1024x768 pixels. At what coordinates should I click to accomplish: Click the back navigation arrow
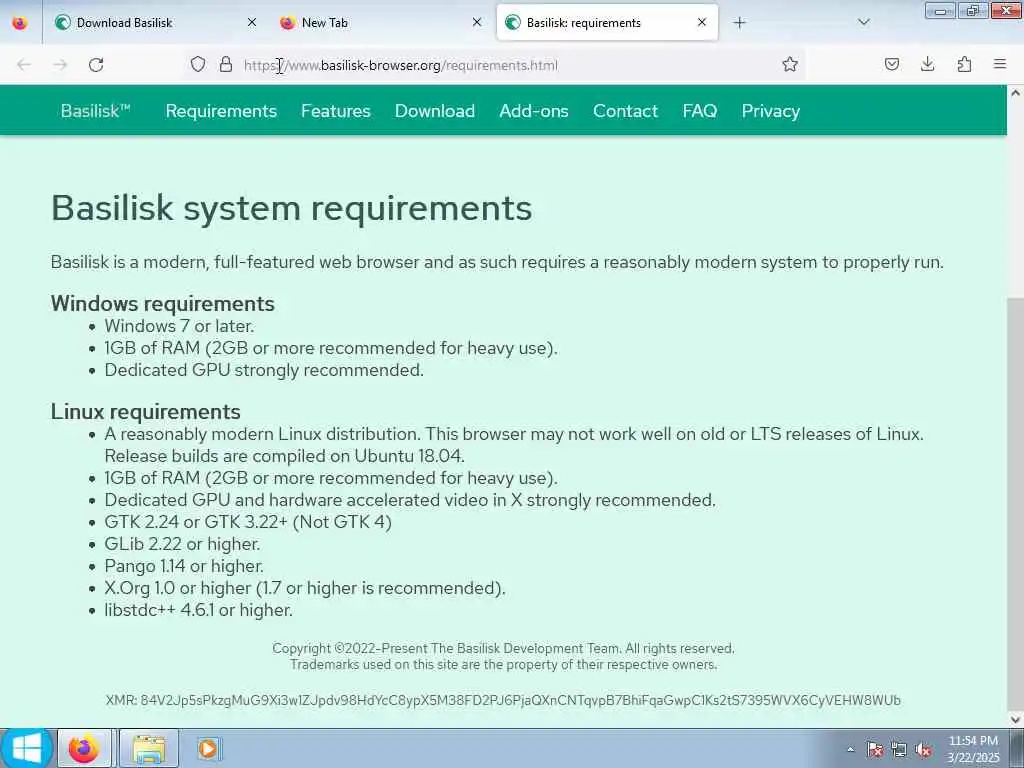(x=24, y=65)
